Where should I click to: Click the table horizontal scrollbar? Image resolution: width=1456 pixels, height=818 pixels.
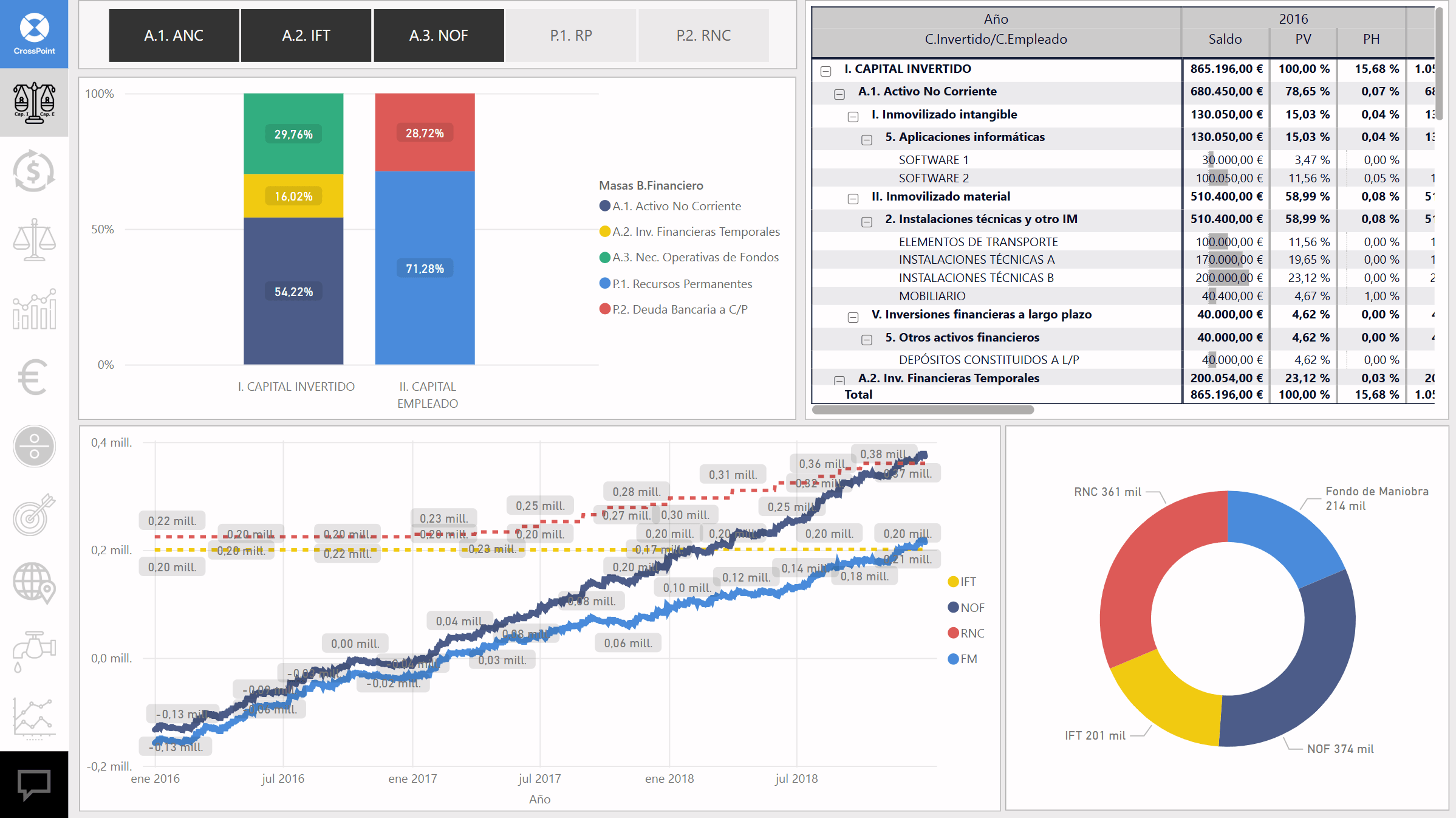tap(923, 410)
